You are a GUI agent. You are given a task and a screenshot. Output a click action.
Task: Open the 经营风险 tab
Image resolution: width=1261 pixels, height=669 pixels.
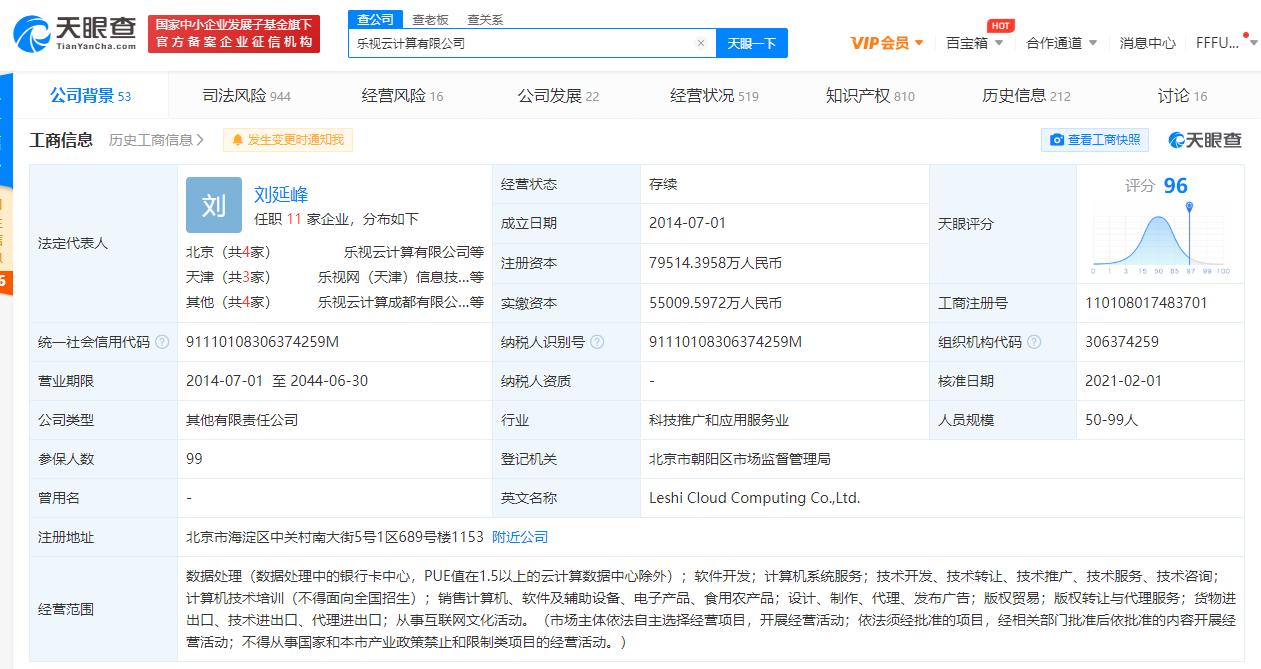(x=402, y=96)
